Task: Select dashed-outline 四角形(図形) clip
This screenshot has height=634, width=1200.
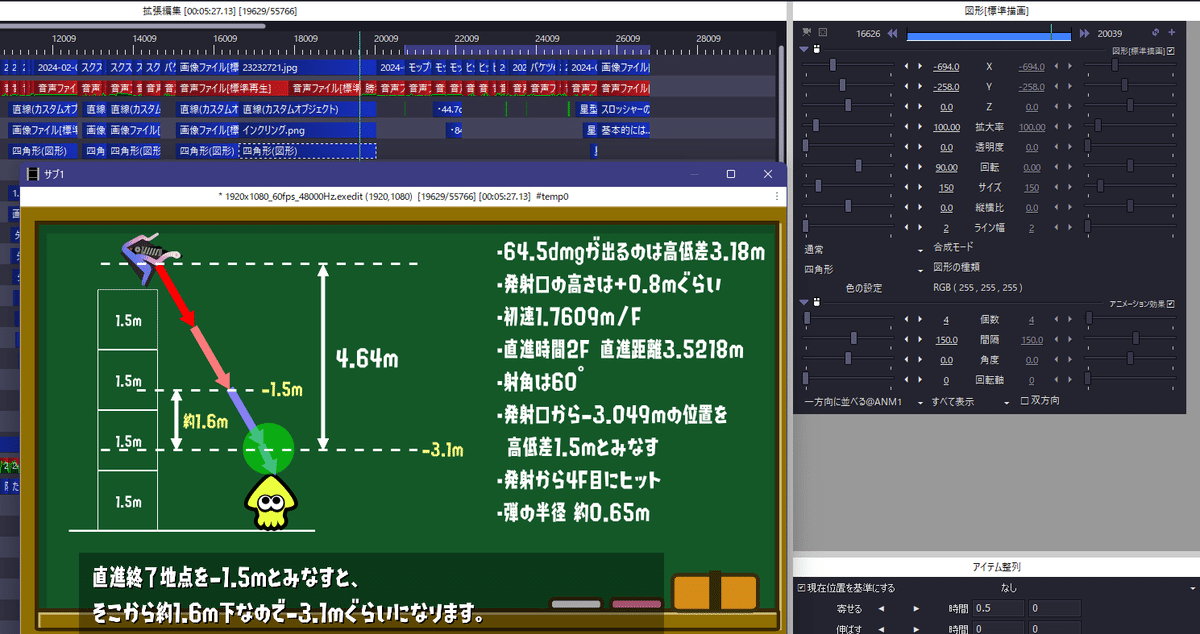Action: tap(308, 151)
